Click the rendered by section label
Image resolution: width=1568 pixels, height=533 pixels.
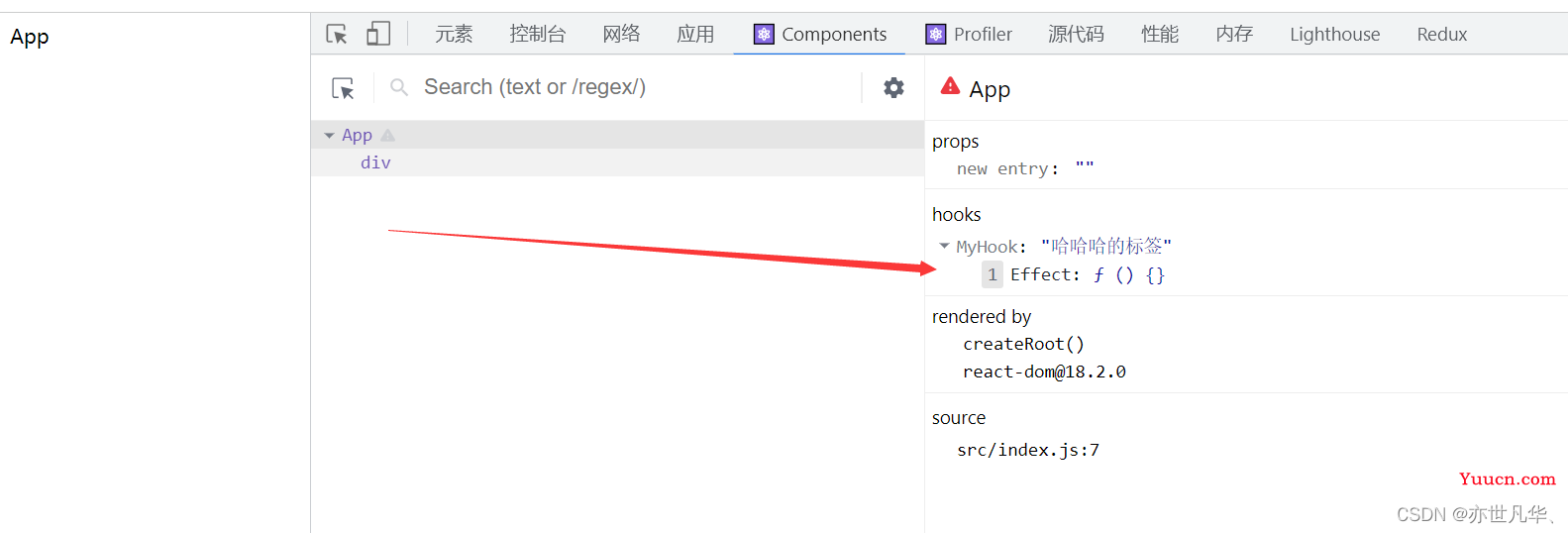tap(981, 316)
